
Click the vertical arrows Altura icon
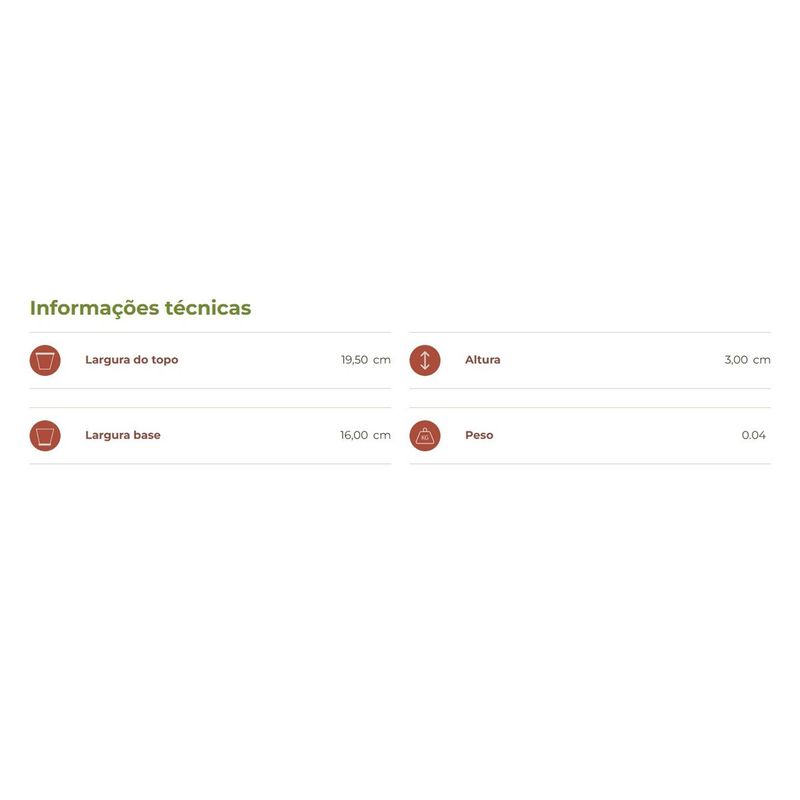point(425,360)
